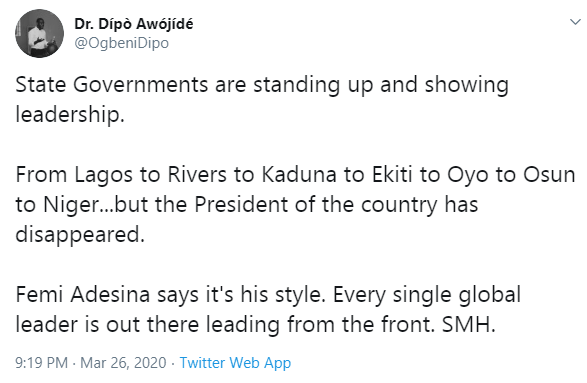587x383 pixels.
Task: Click the 'SMH.' text ending the tweet
Action: (x=469, y=325)
